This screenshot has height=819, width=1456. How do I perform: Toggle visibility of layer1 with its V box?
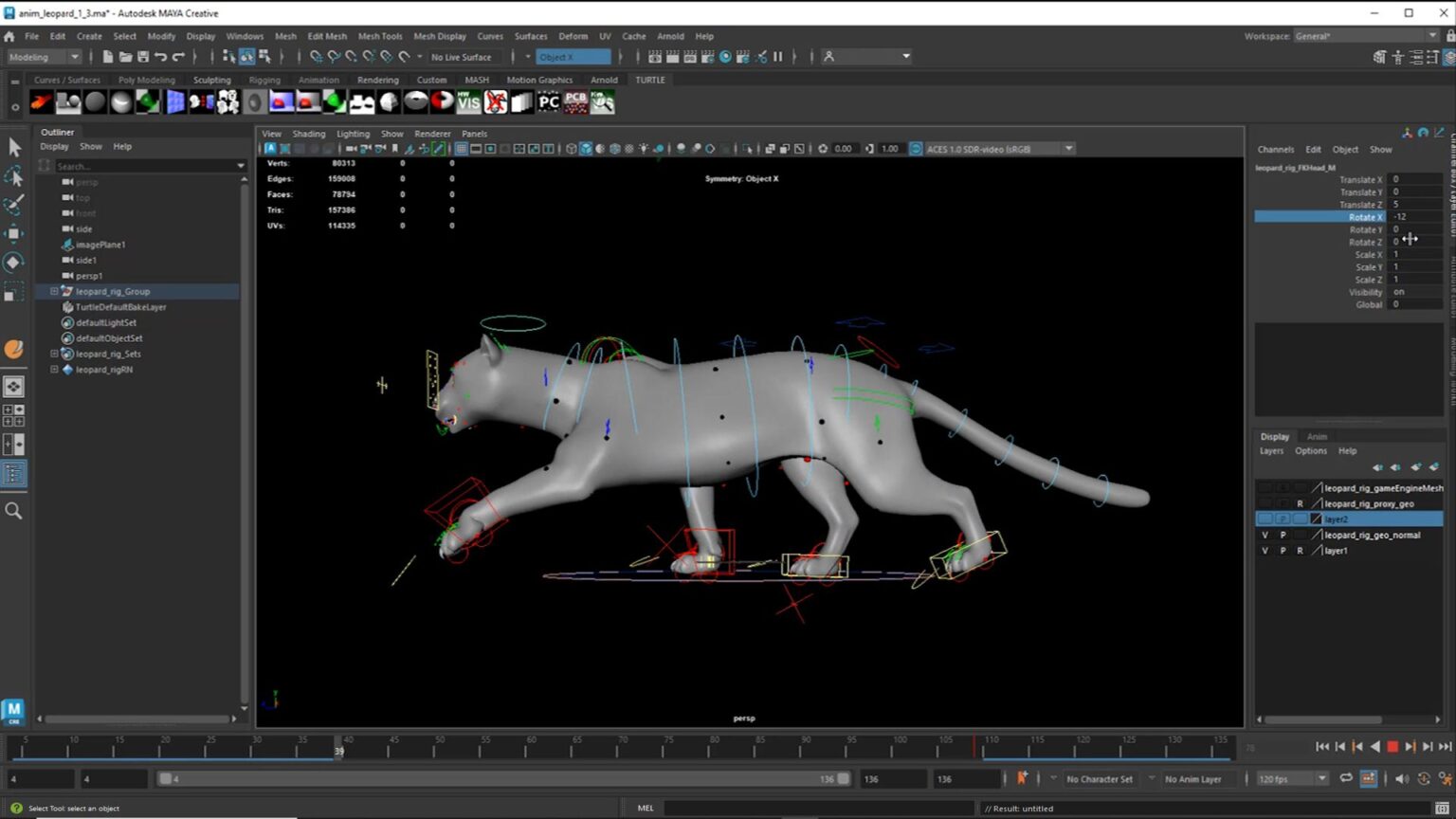1265,550
